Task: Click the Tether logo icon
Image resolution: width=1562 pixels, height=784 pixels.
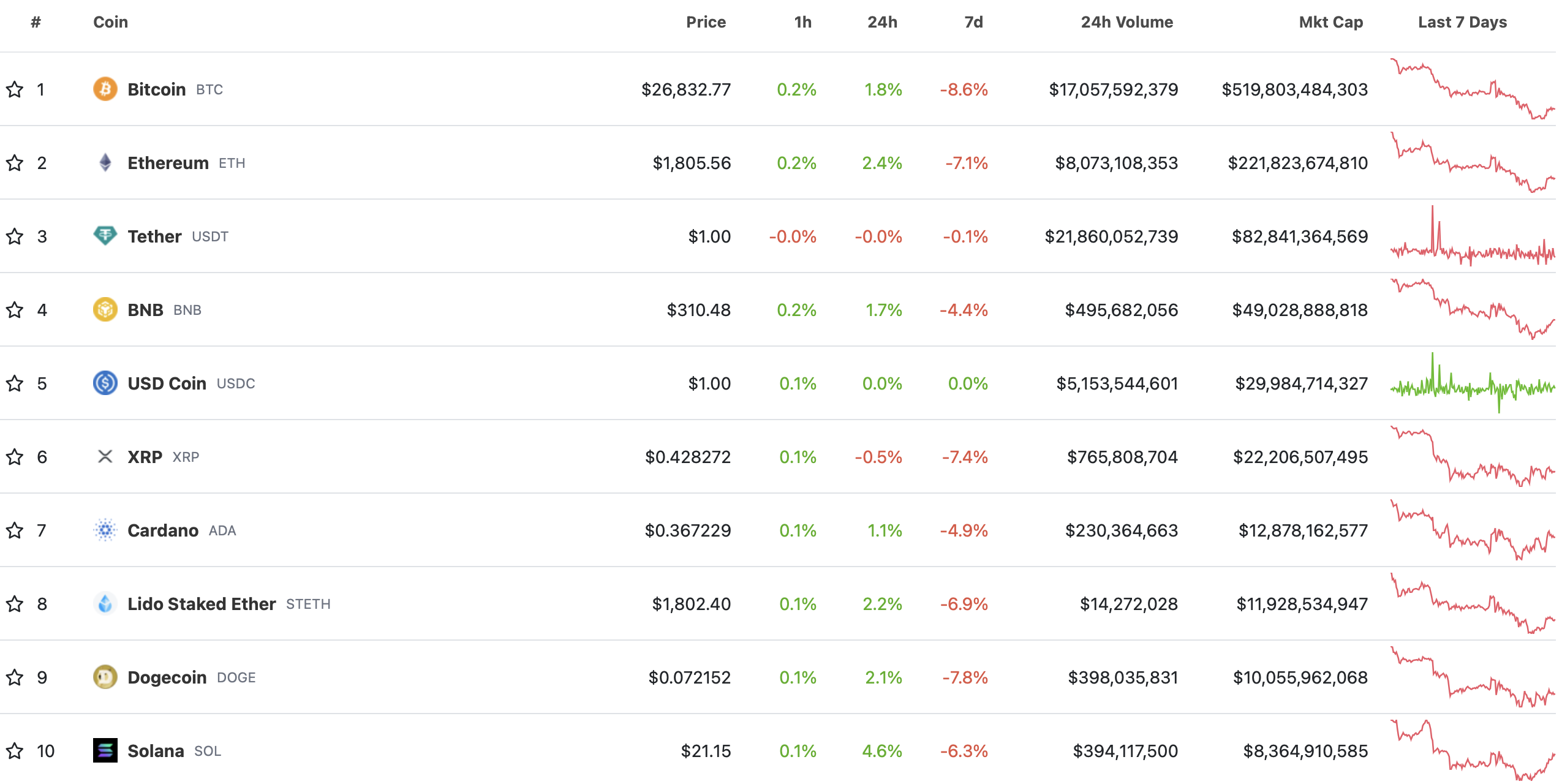Action: [x=105, y=236]
